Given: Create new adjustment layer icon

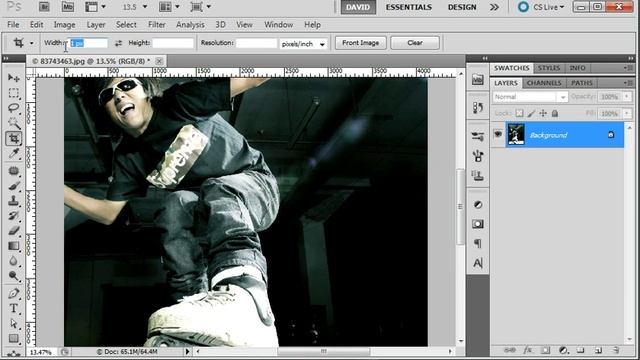Looking at the screenshot, I should (x=563, y=350).
